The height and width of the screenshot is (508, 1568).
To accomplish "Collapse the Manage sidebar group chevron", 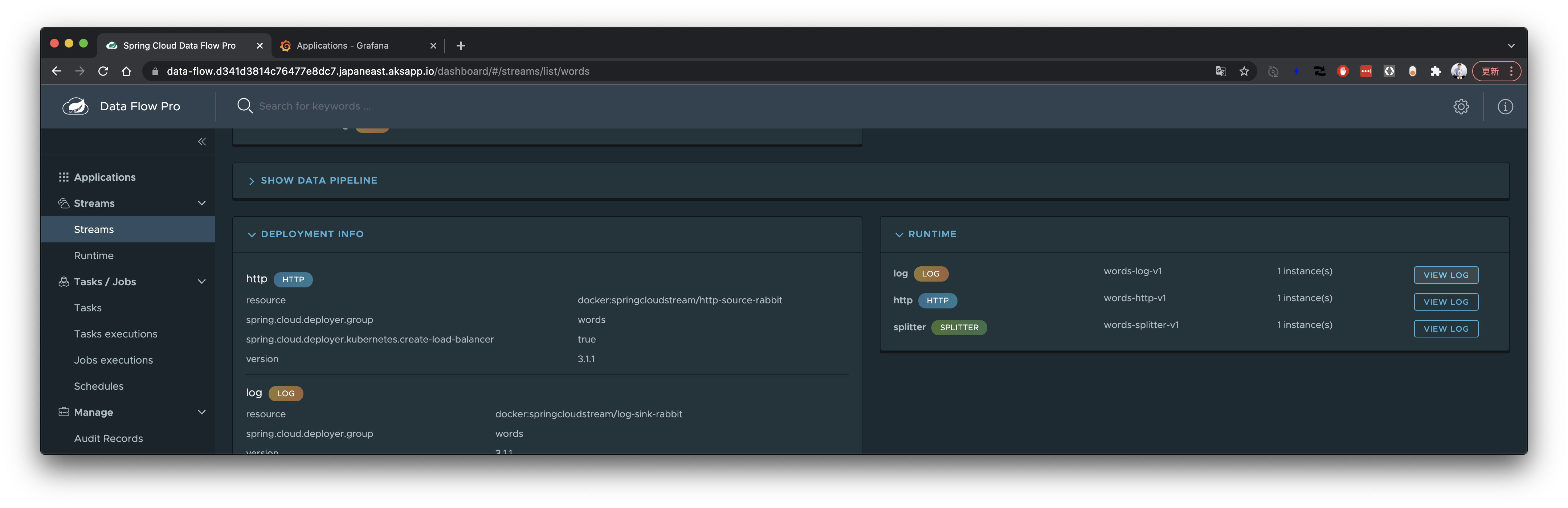I will [x=201, y=412].
